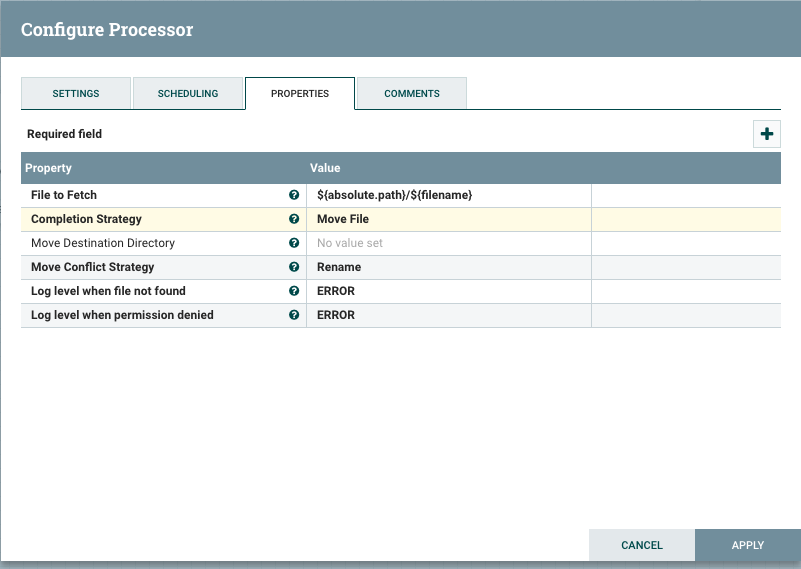This screenshot has height=569, width=801.
Task: Set the 'No value set' destination directory
Action: point(449,243)
